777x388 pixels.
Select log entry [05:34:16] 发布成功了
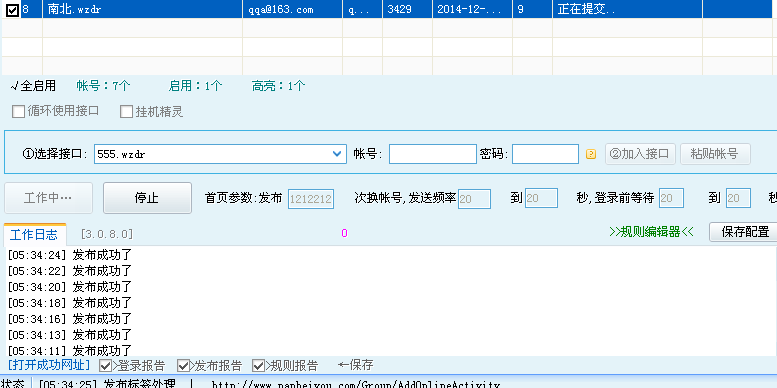tap(69, 319)
